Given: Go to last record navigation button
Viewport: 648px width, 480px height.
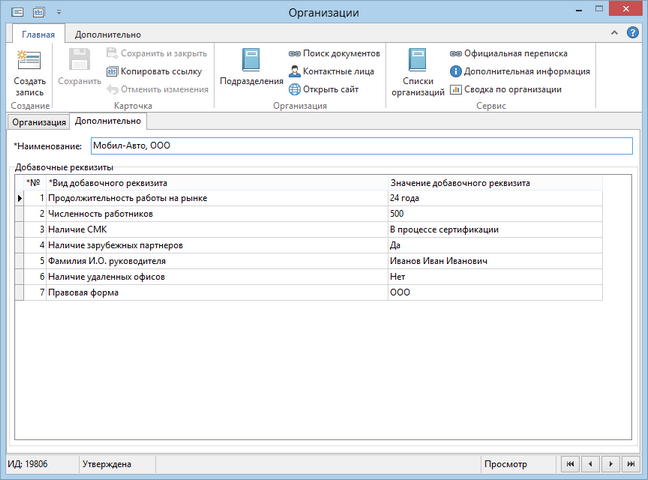Looking at the screenshot, I should pyautogui.click(x=631, y=464).
